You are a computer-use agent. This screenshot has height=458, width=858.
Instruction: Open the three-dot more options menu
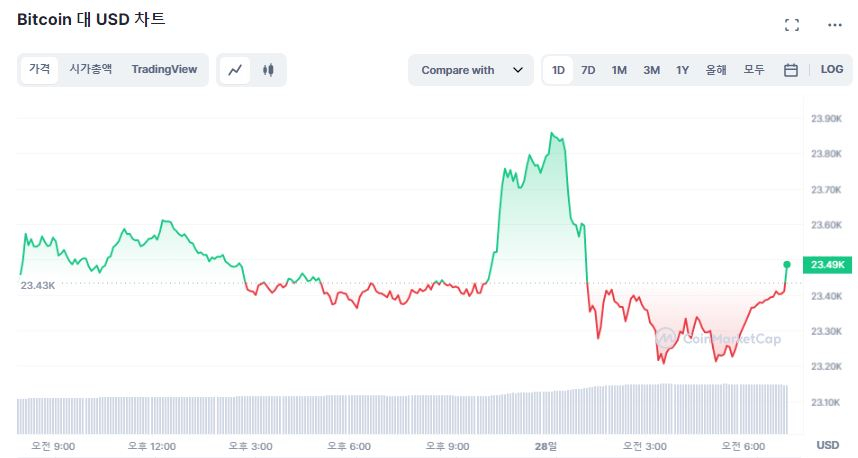pyautogui.click(x=834, y=25)
